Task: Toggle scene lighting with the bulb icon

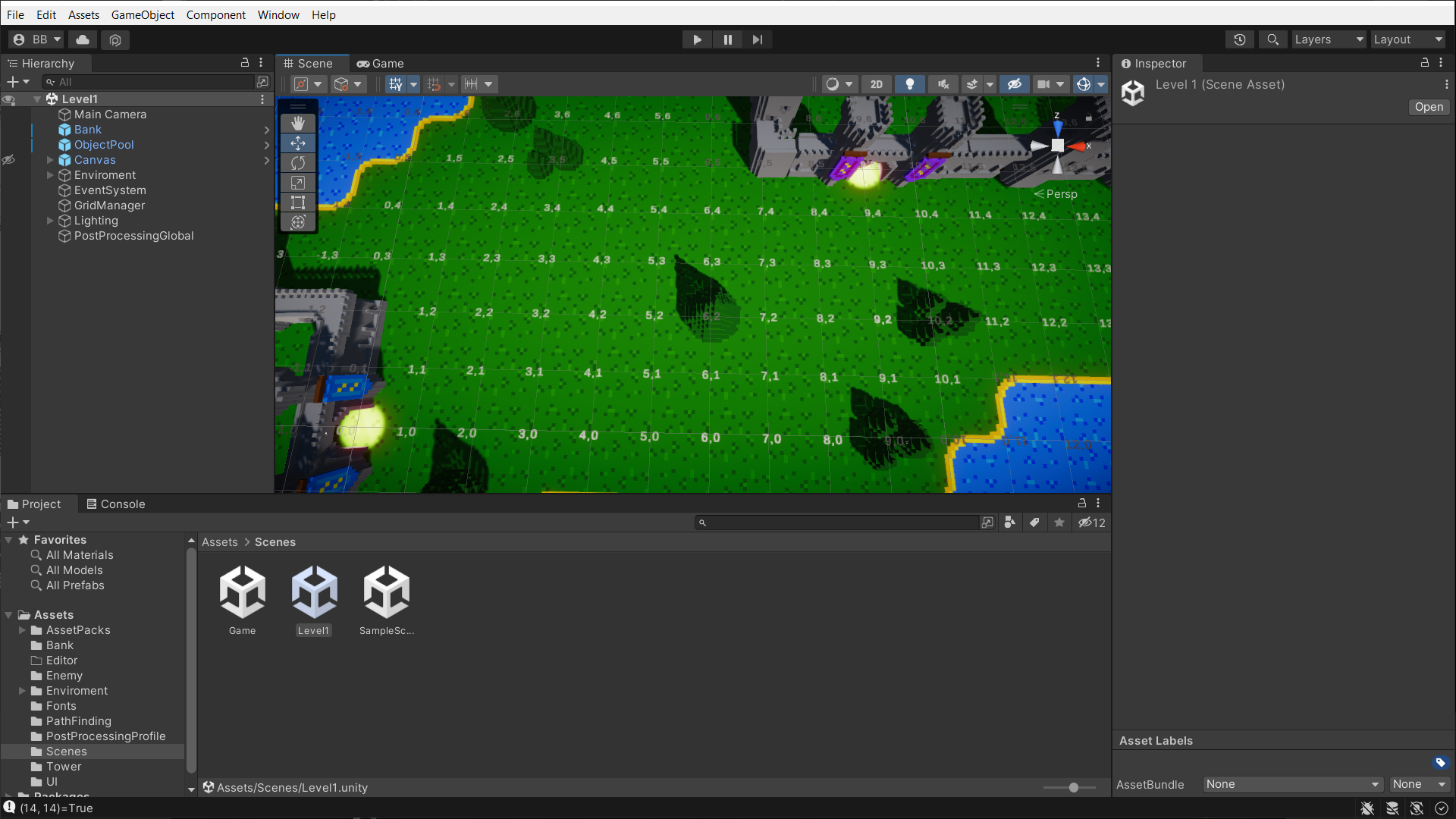Action: tap(909, 84)
